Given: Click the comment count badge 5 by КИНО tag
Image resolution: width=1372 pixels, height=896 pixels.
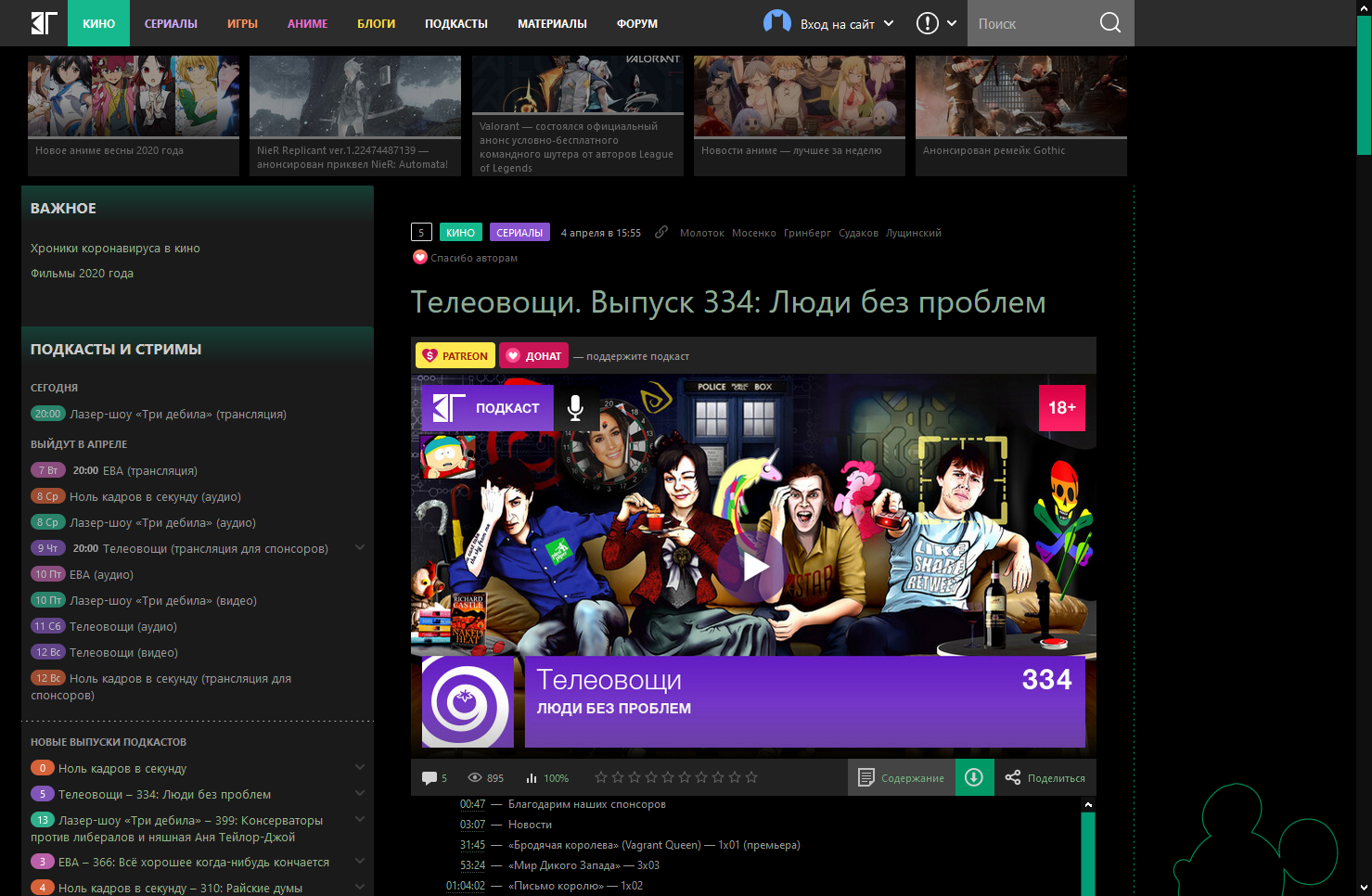Looking at the screenshot, I should point(421,232).
